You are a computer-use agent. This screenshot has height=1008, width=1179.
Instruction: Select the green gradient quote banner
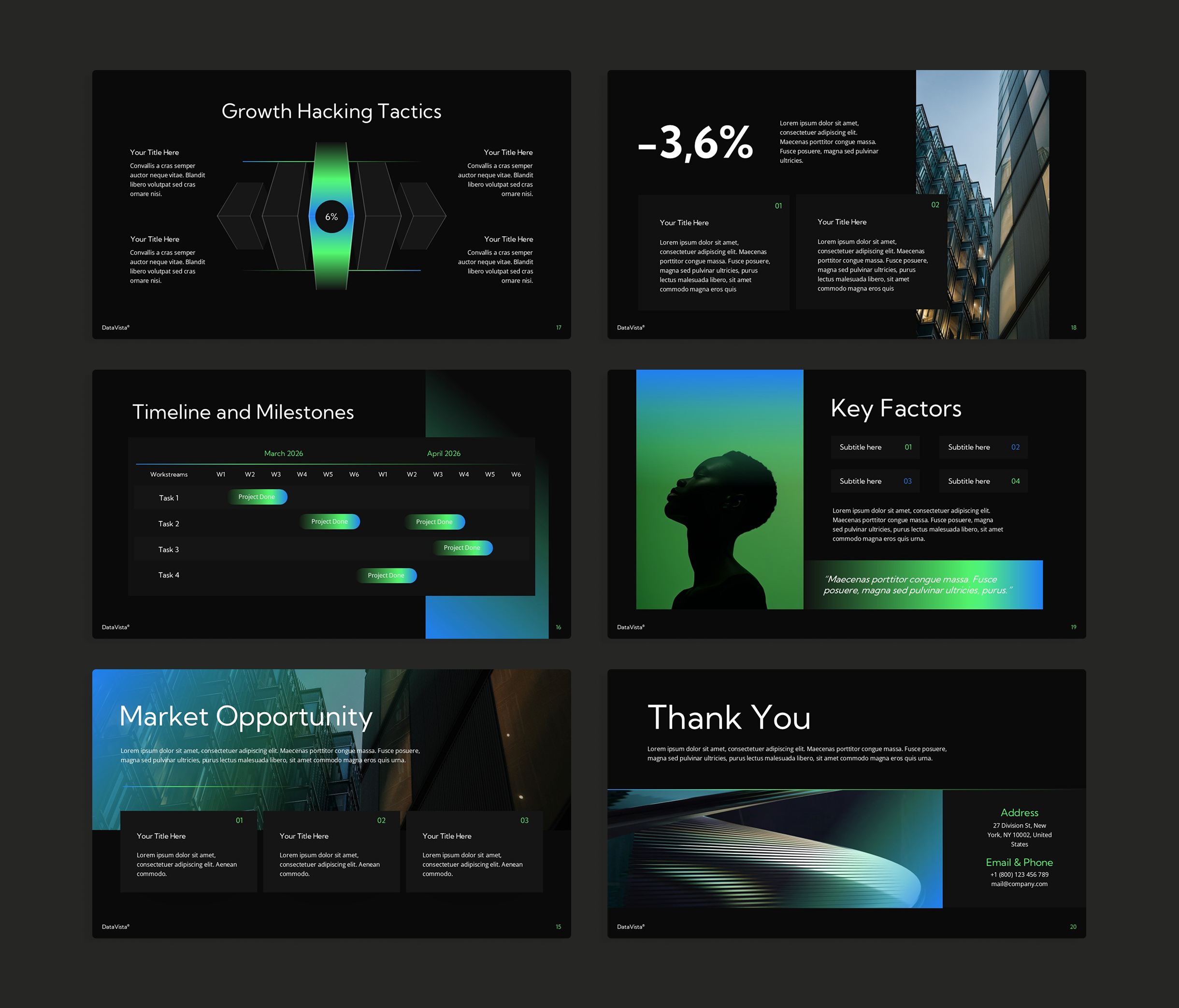[x=923, y=585]
